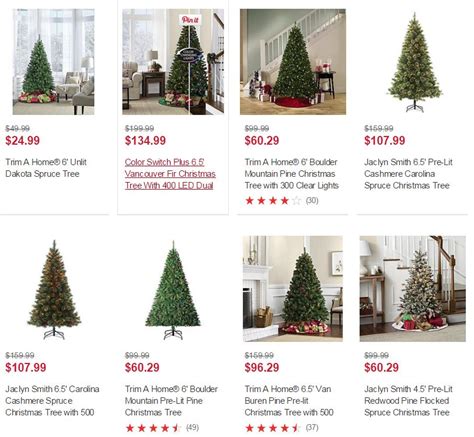Select the Boulder Mountain Pine 300 Clear Lights image
Viewport: 474px width, 437px height.
click(293, 62)
